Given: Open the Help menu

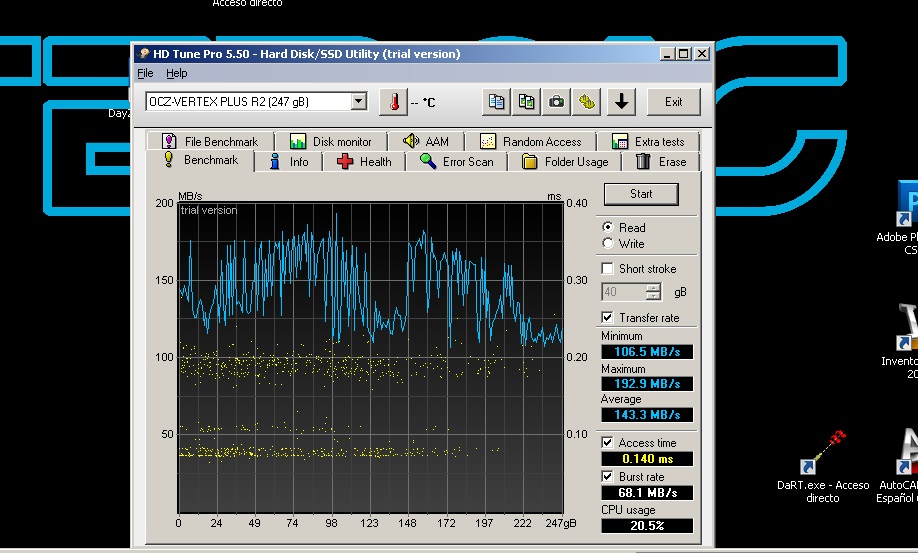Looking at the screenshot, I should (176, 74).
